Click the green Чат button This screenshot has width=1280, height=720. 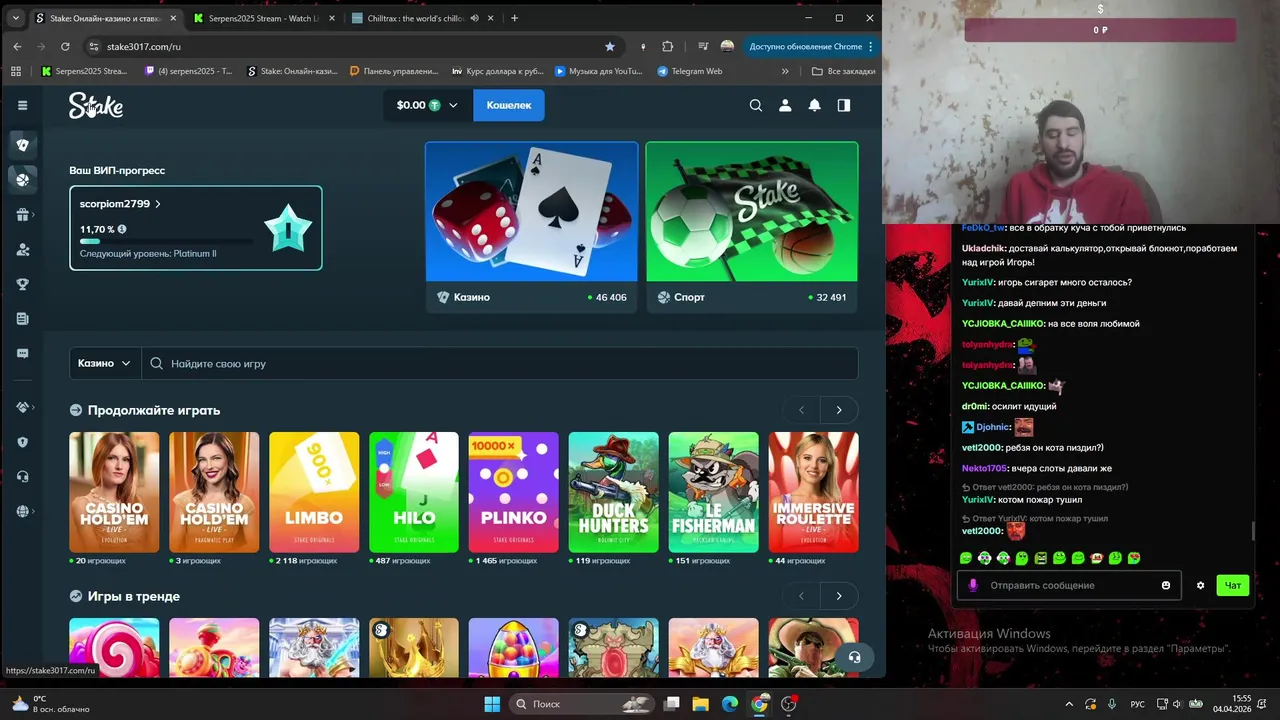point(1234,585)
